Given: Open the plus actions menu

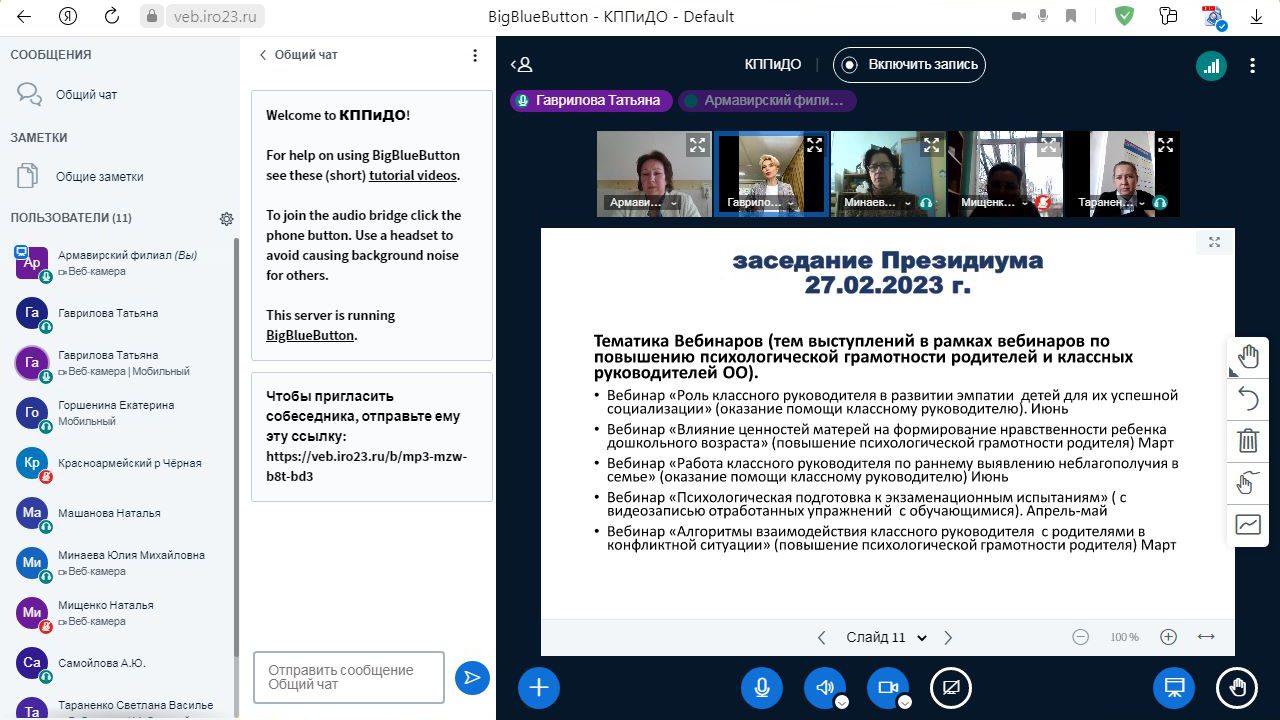Looking at the screenshot, I should tap(538, 687).
